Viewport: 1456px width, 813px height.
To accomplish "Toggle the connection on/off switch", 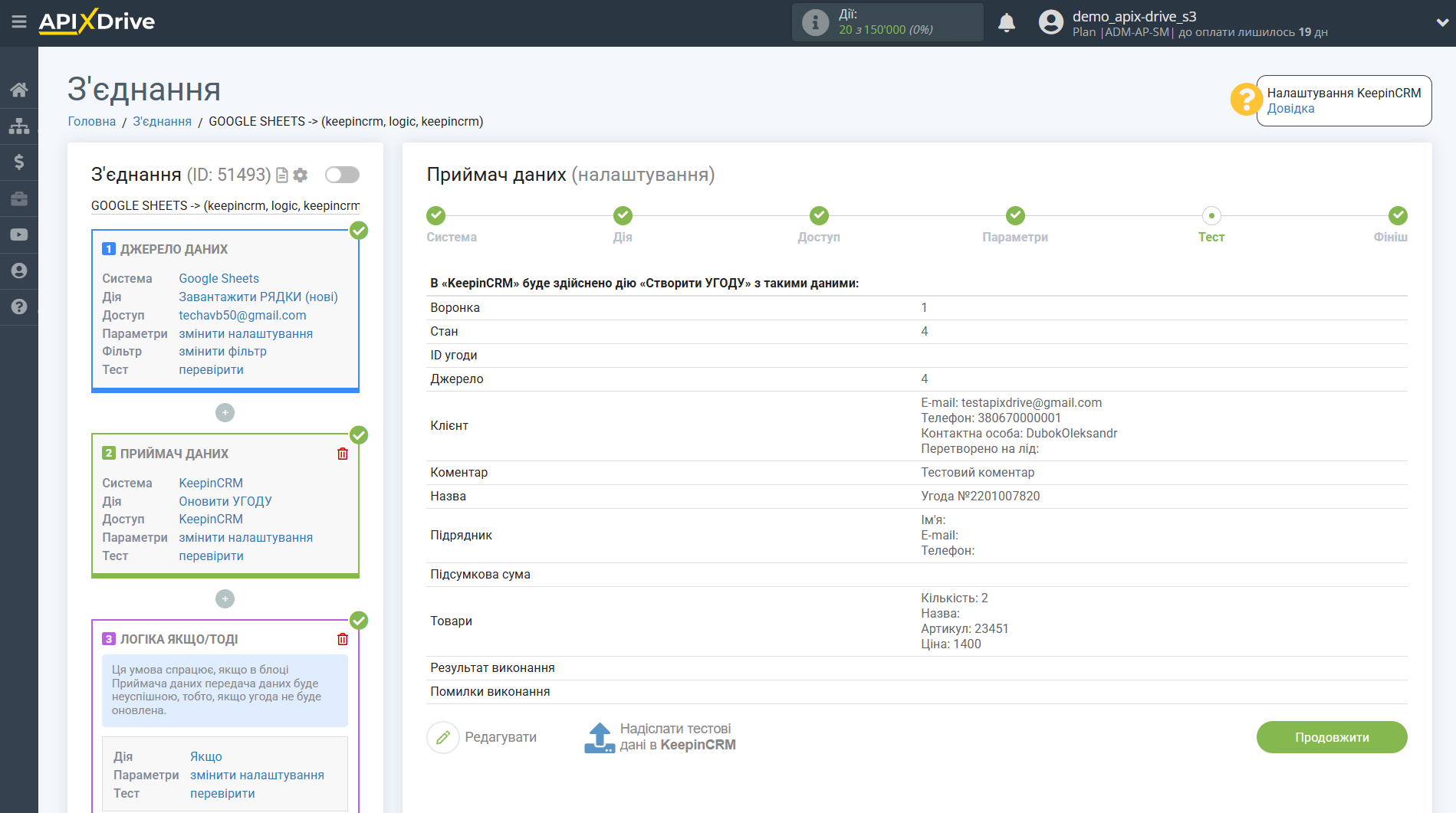I will point(342,175).
